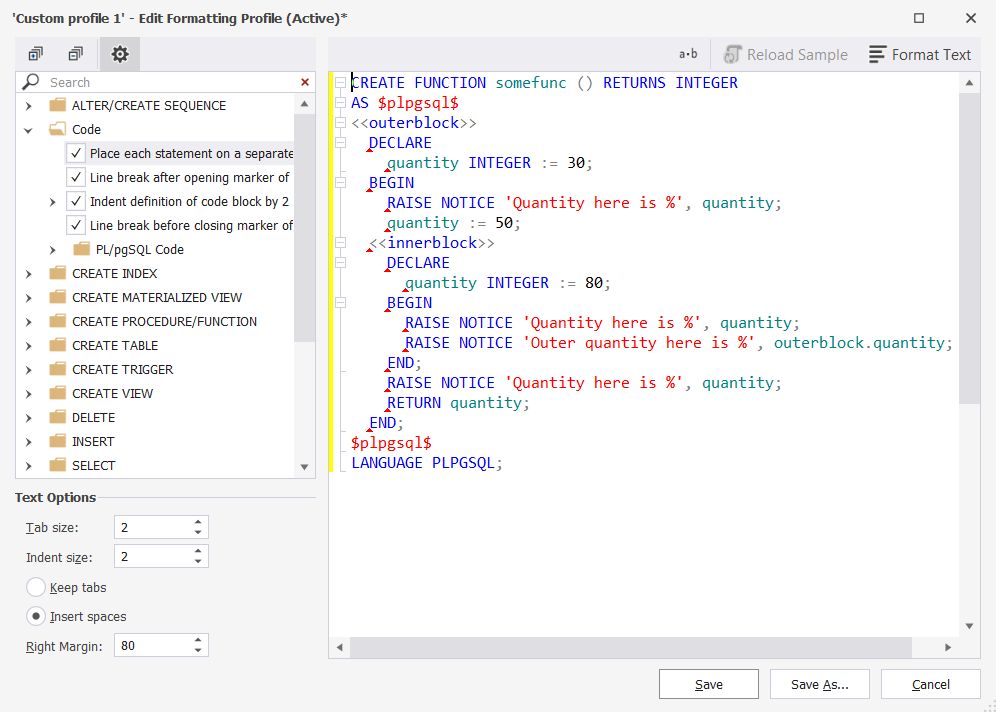The height and width of the screenshot is (712, 996).
Task: Uncheck Indent definition of code block by 2
Action: point(76,201)
